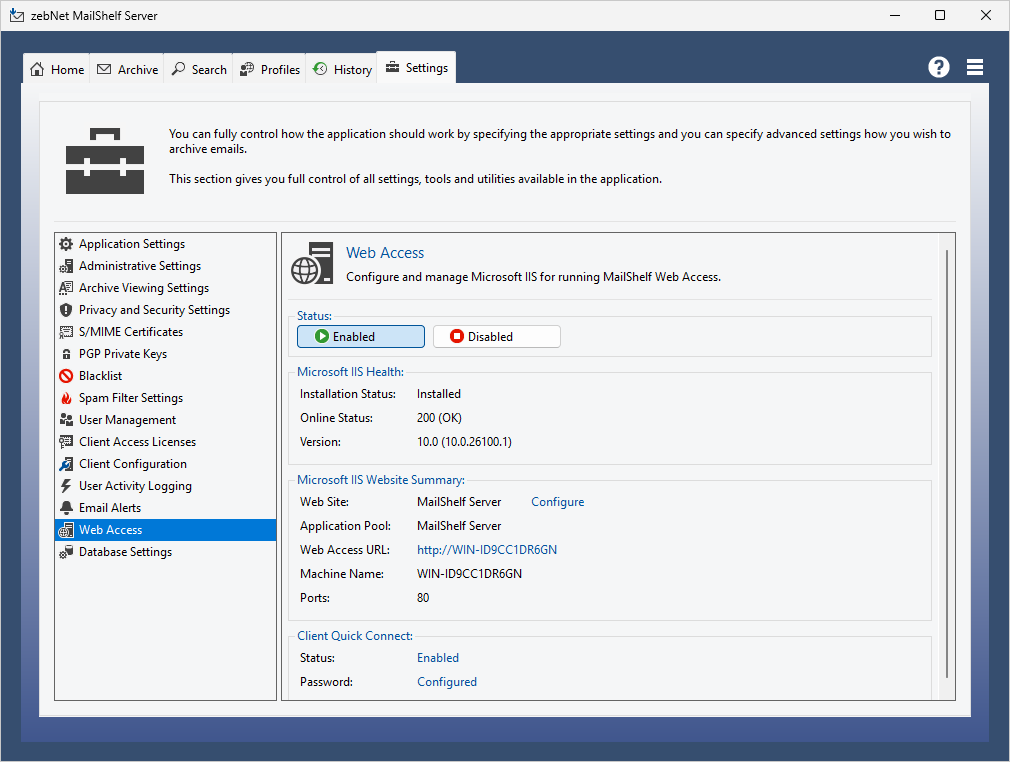Open the History tab
Screen dimensions: 1010x762
tap(342, 69)
